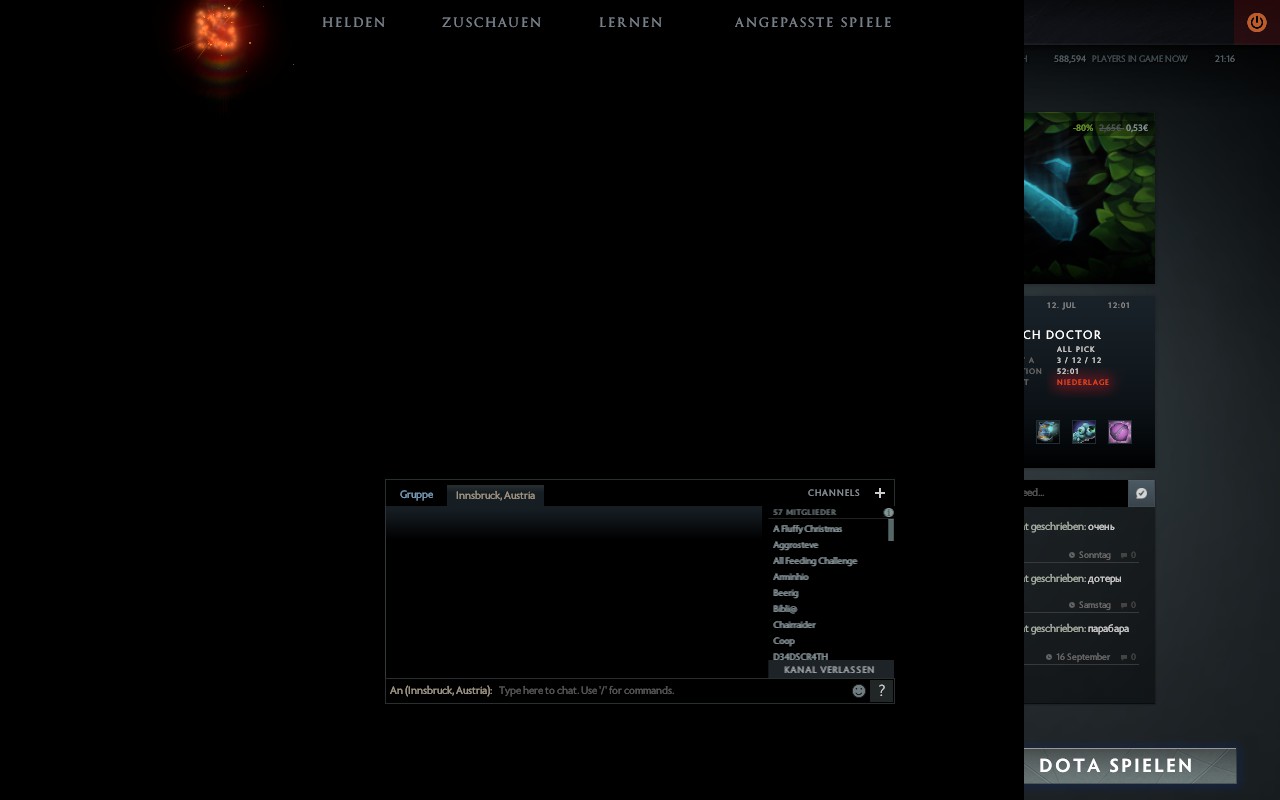The height and width of the screenshot is (800, 1280).
Task: Switch to the Gruppe chat tab
Action: click(416, 495)
